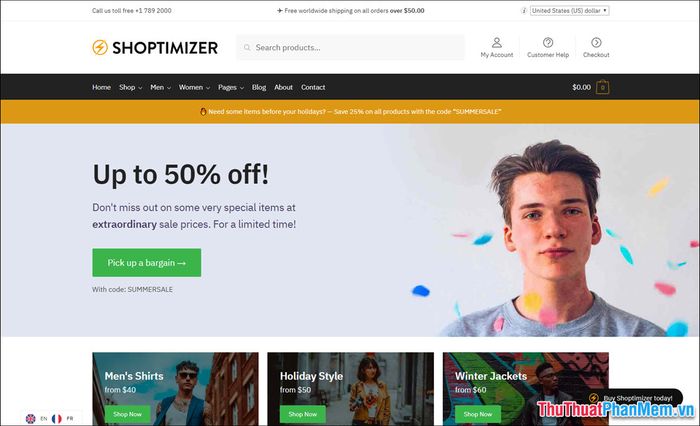
Task: Open Customer Help via the question mark icon
Action: [x=548, y=42]
